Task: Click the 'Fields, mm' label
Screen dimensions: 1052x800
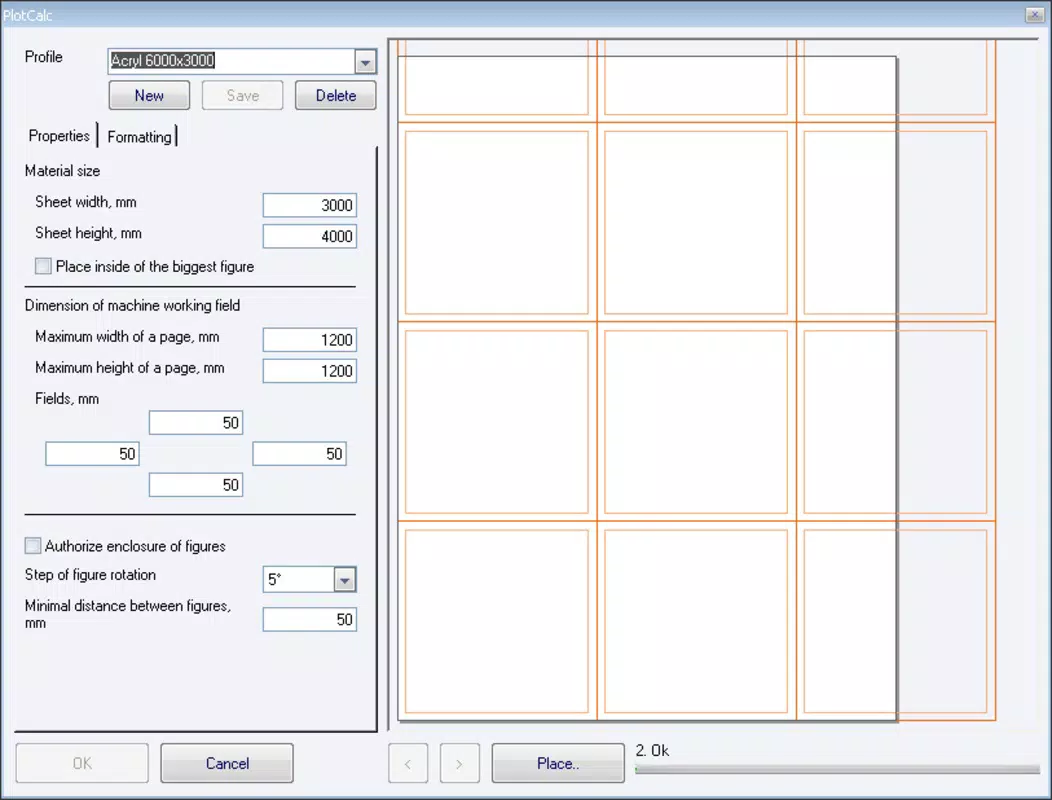Action: pos(67,399)
